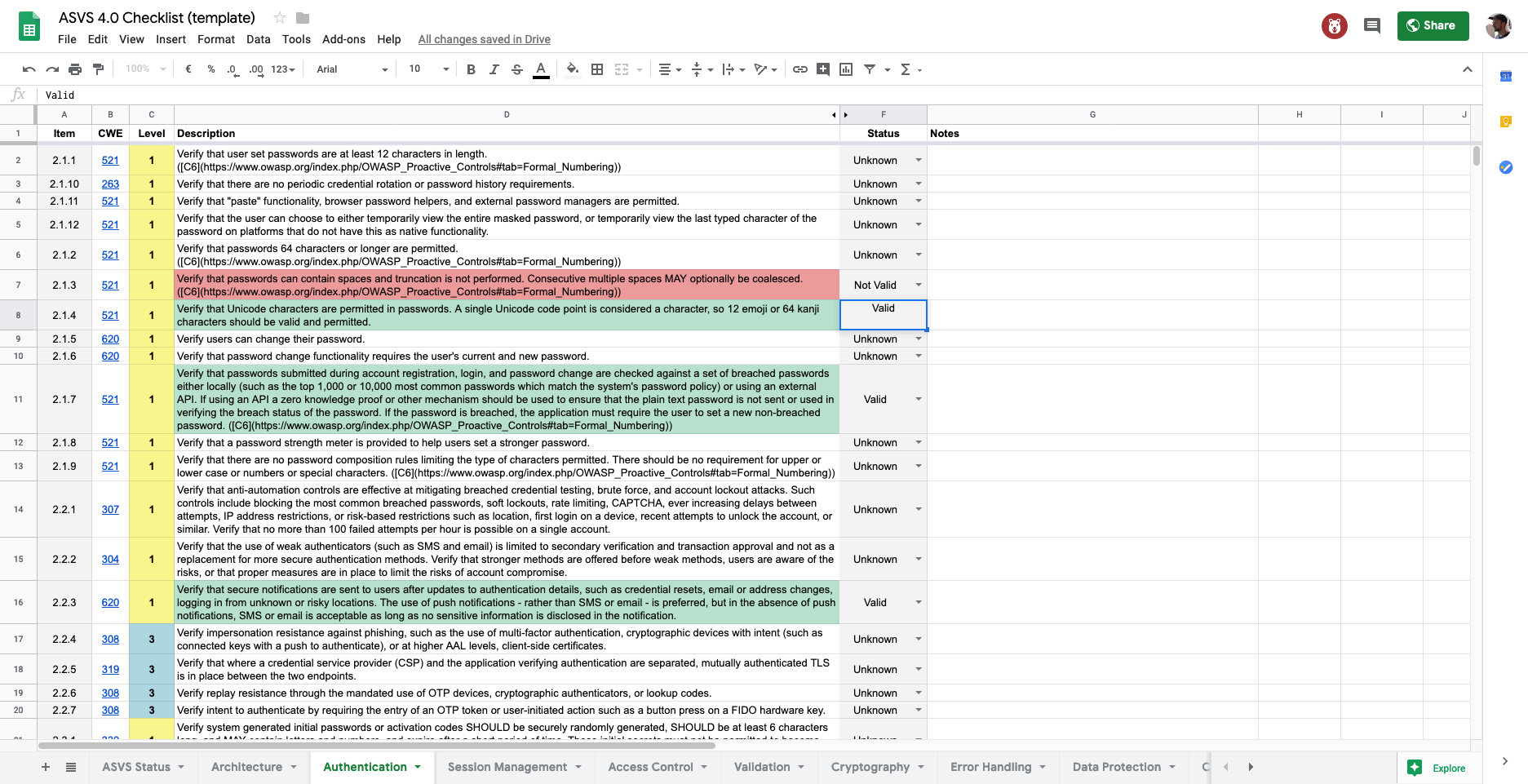The width and height of the screenshot is (1528, 784).
Task: Open status dropdown for item 2.1.7
Action: point(919,399)
